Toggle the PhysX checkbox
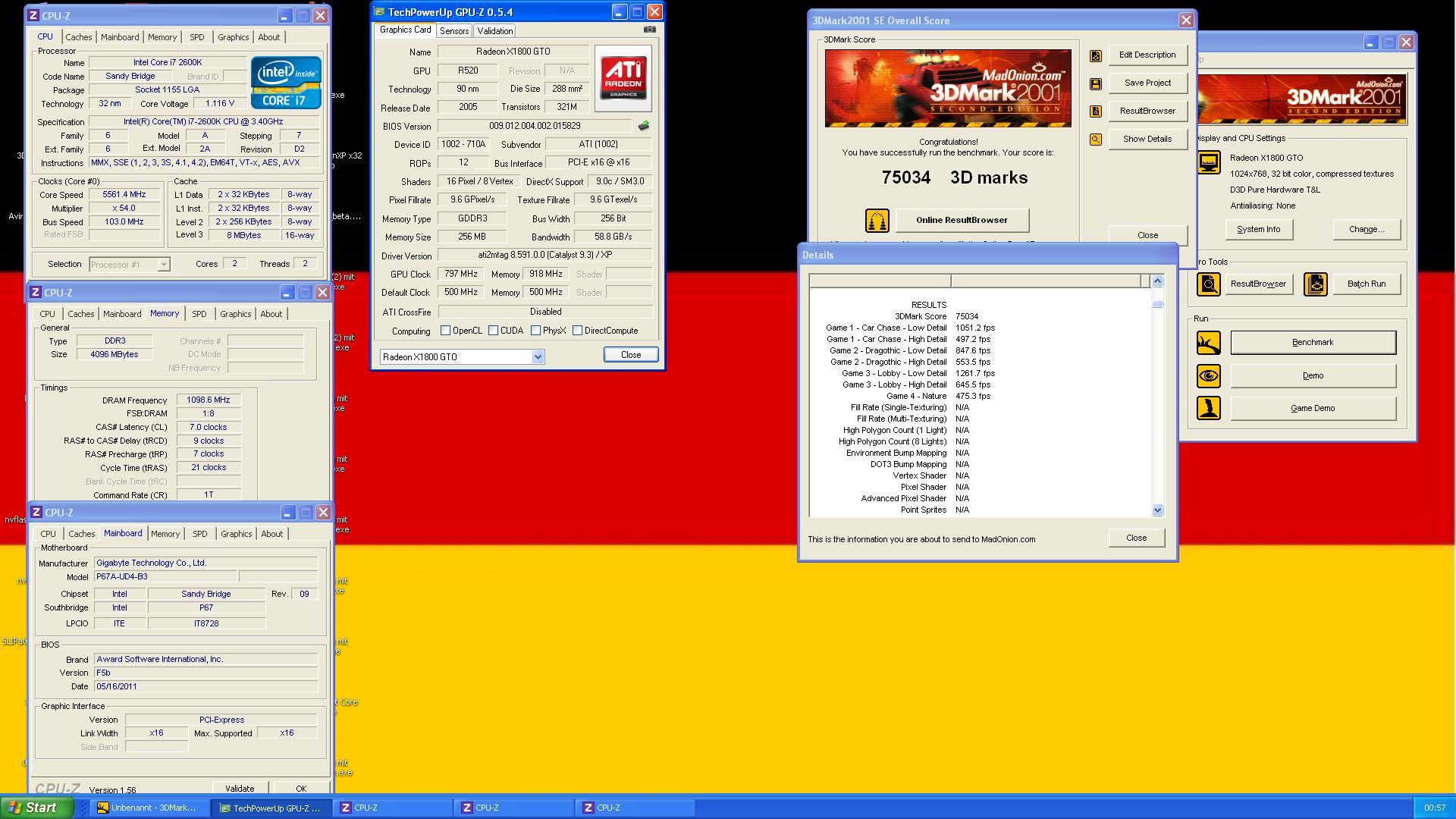The image size is (1456, 819). point(536,331)
